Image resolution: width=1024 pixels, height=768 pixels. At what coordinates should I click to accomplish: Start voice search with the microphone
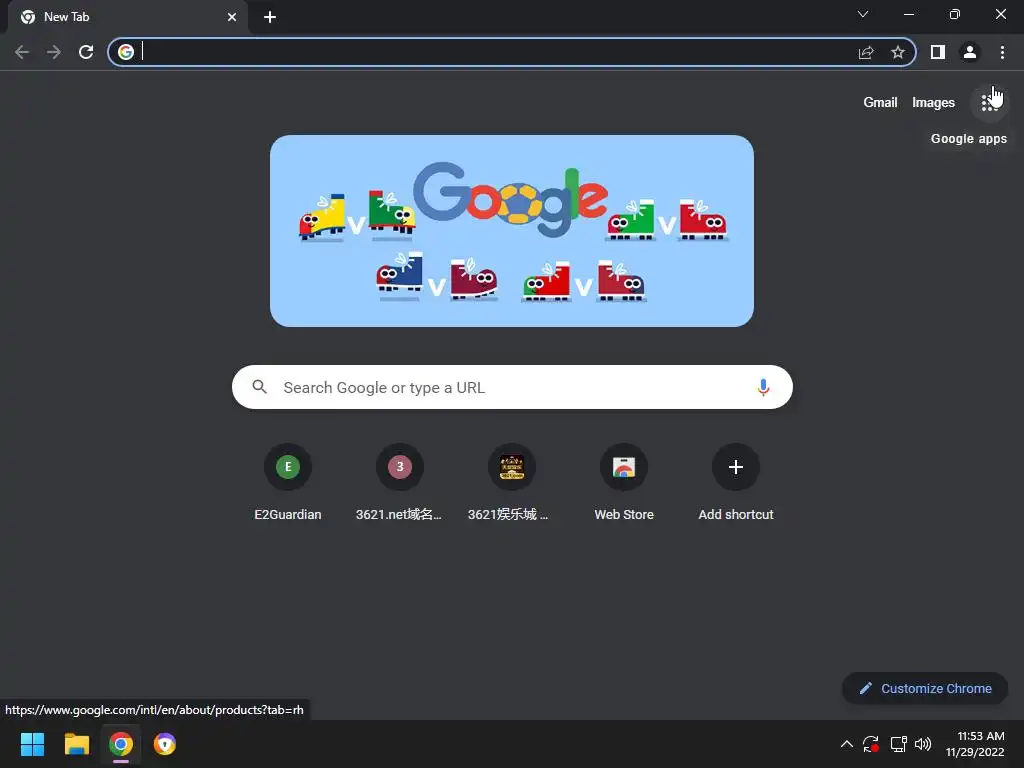763,387
